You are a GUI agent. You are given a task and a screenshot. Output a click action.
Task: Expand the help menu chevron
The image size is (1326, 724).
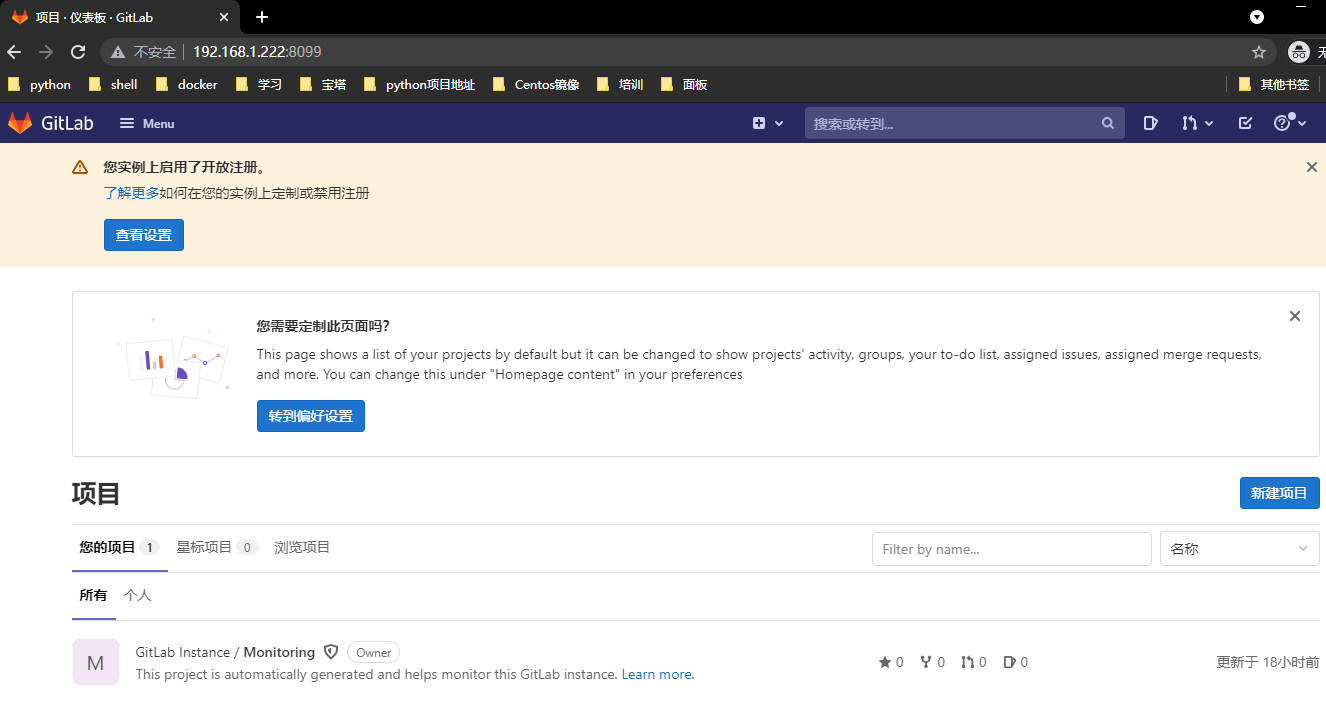tap(1300, 122)
